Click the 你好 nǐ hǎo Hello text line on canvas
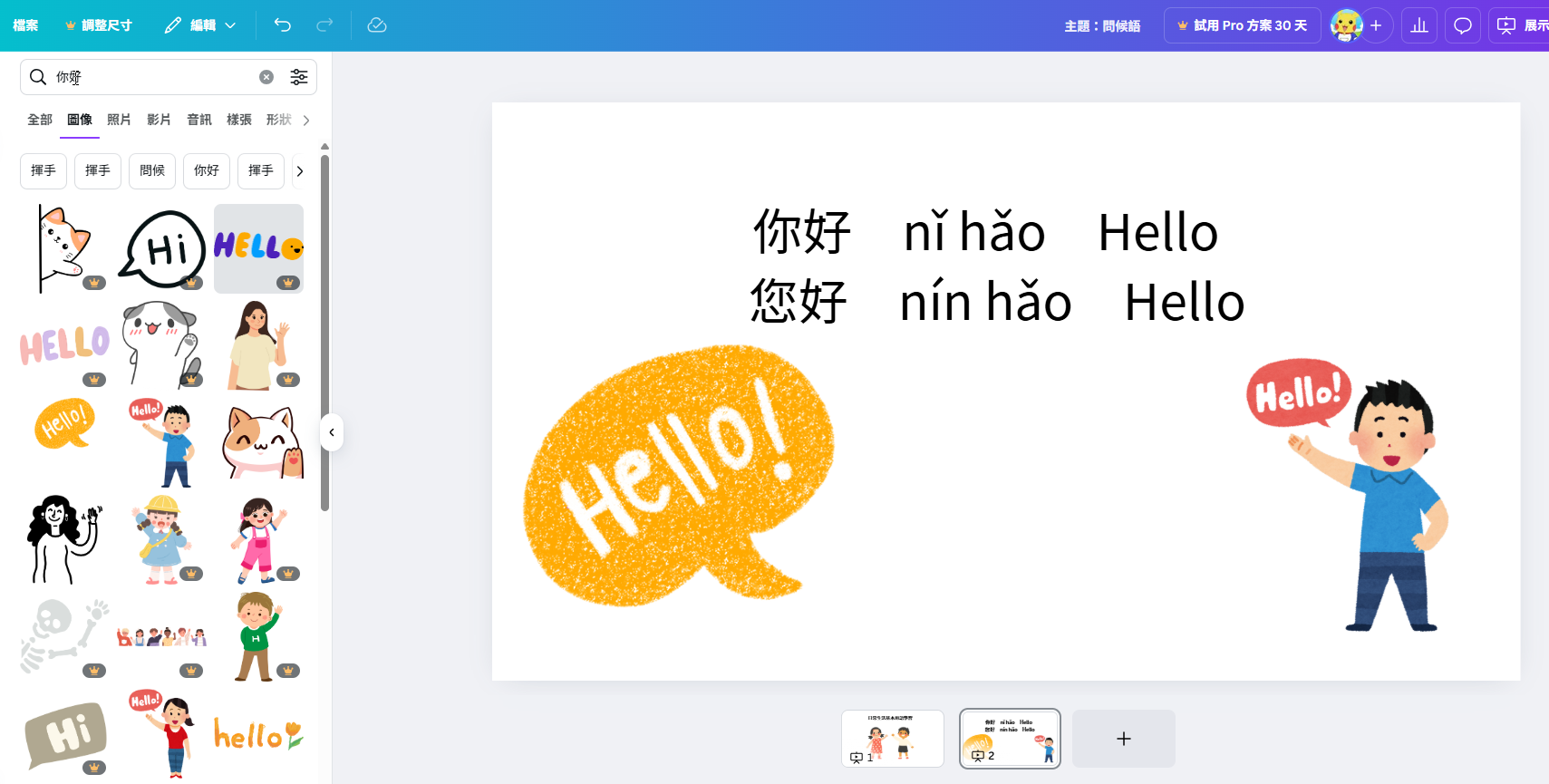Image resolution: width=1549 pixels, height=784 pixels. 985,233
